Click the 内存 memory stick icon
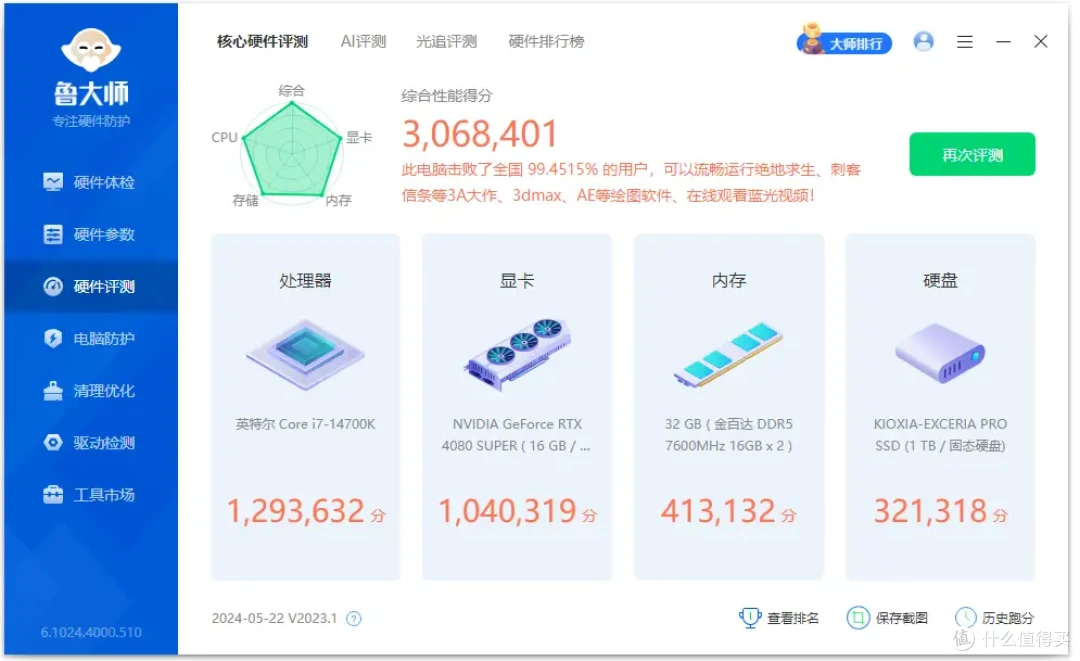 tap(729, 355)
